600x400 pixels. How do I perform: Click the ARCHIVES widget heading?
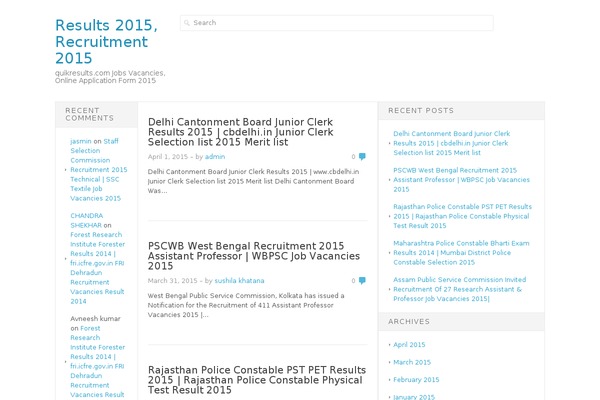pyautogui.click(x=409, y=322)
